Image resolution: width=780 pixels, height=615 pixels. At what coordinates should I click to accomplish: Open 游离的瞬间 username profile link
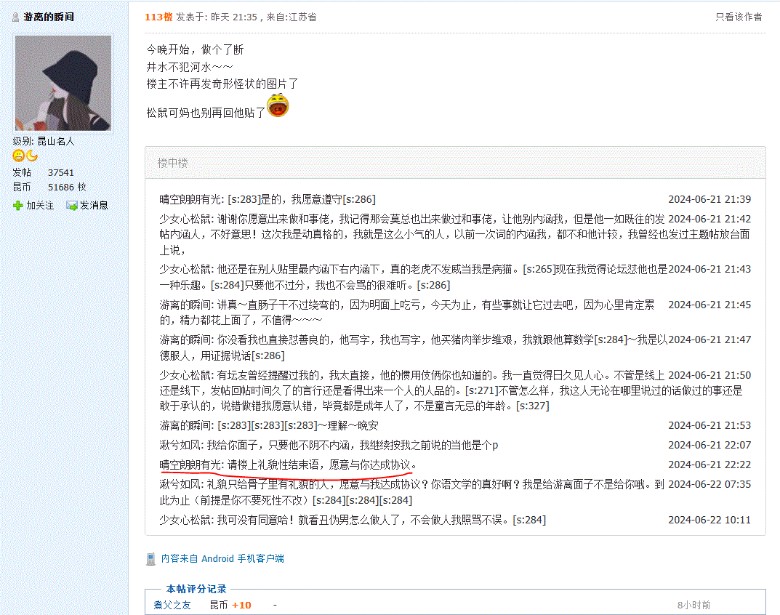click(x=49, y=17)
